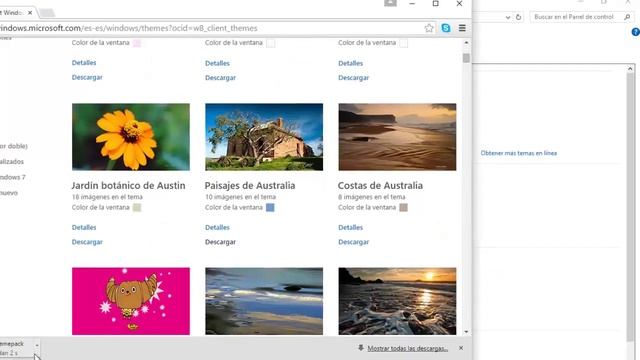Click the "18 imágenes en el tema" text
Viewport: 640px width, 360px height.
[107, 197]
